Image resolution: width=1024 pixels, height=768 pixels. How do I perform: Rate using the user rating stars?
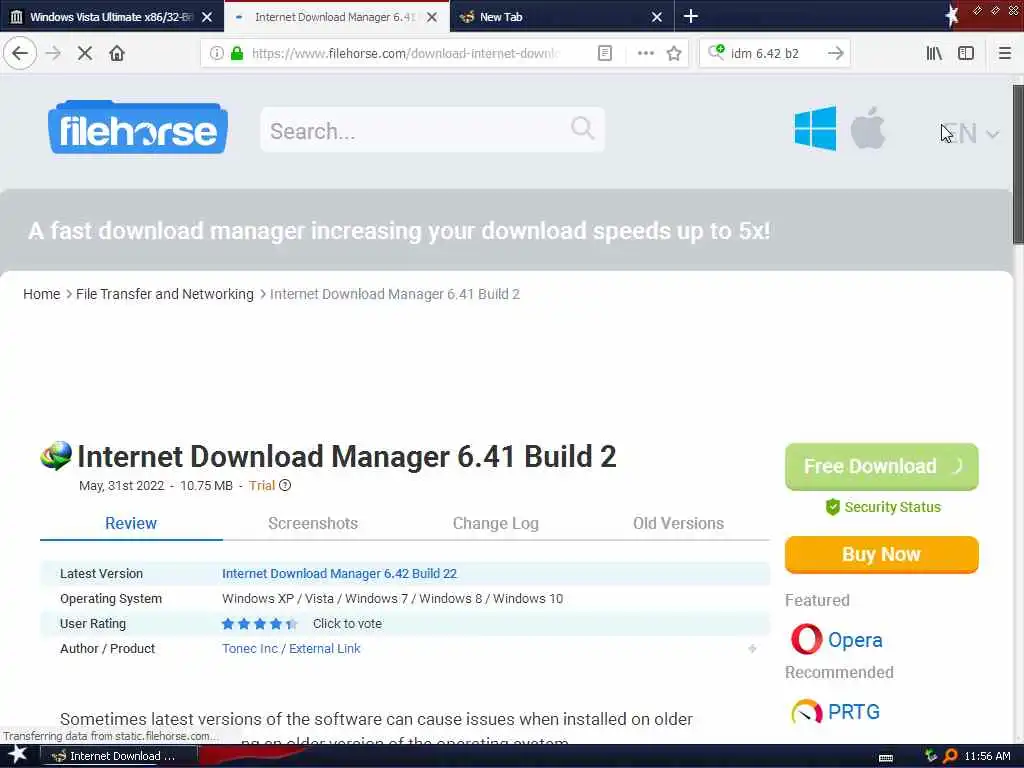tap(259, 624)
